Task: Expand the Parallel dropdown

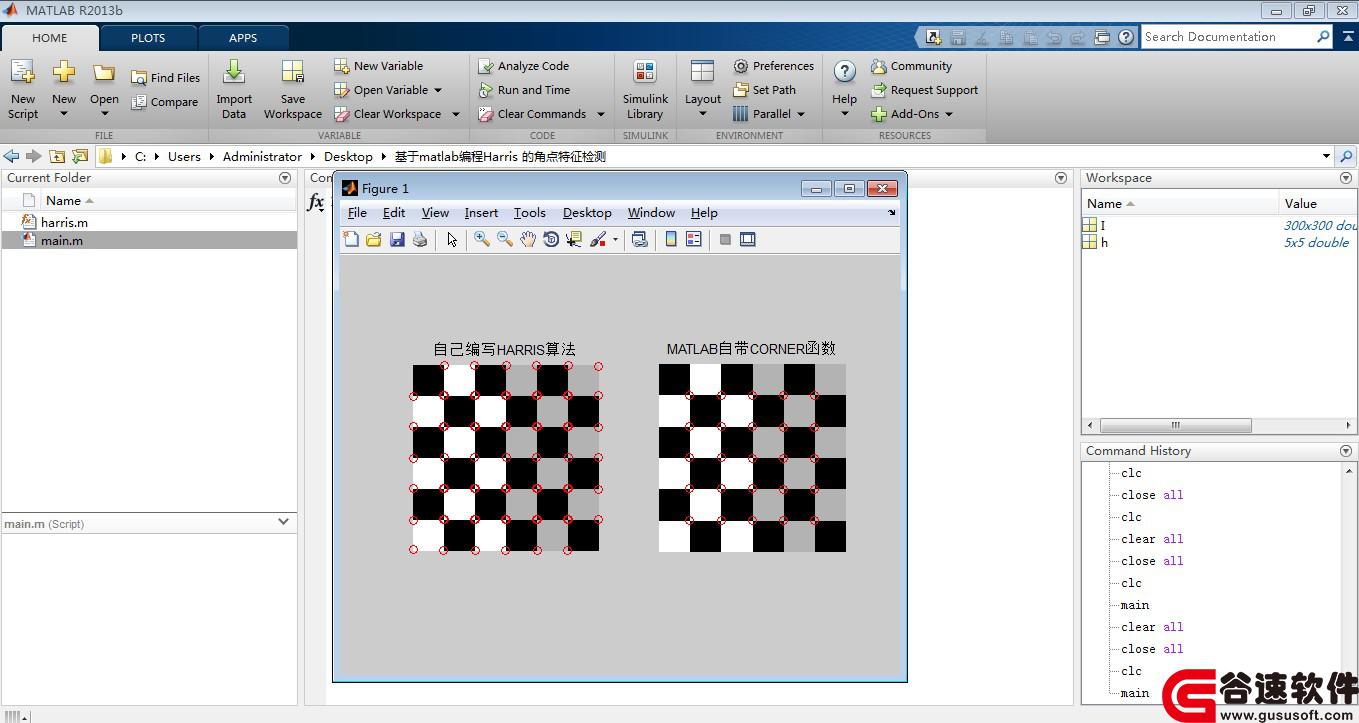Action: pos(801,114)
